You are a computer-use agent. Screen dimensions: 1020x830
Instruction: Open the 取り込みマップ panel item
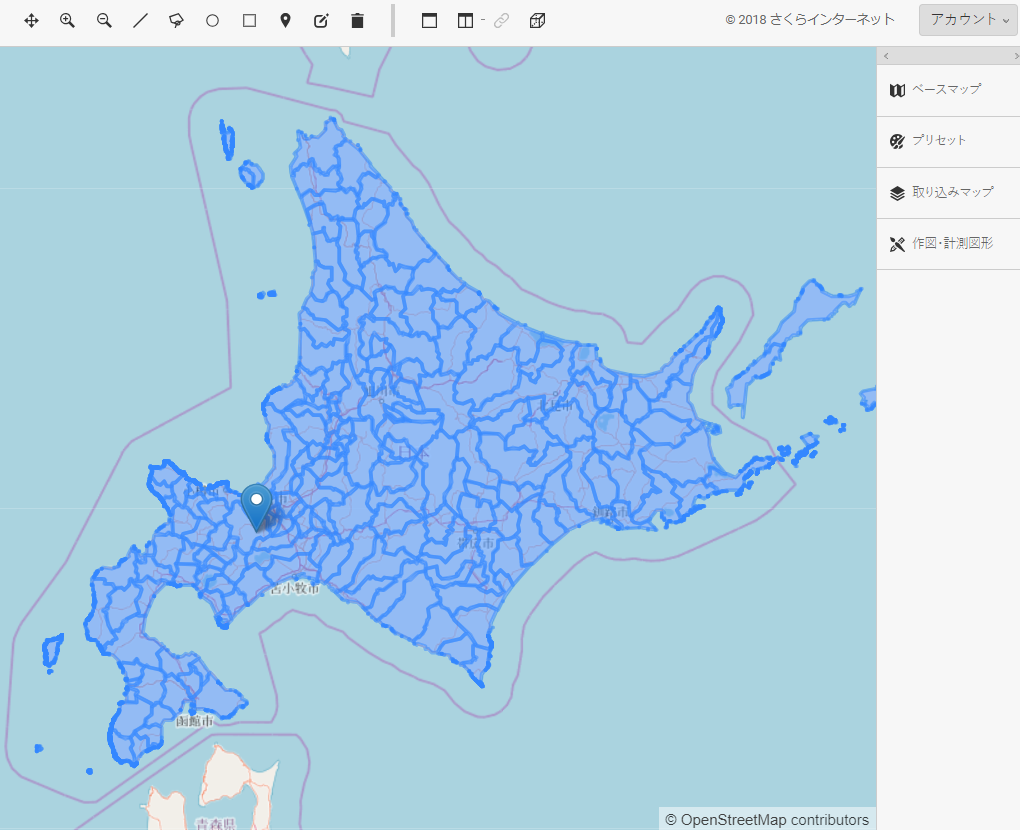coord(948,193)
